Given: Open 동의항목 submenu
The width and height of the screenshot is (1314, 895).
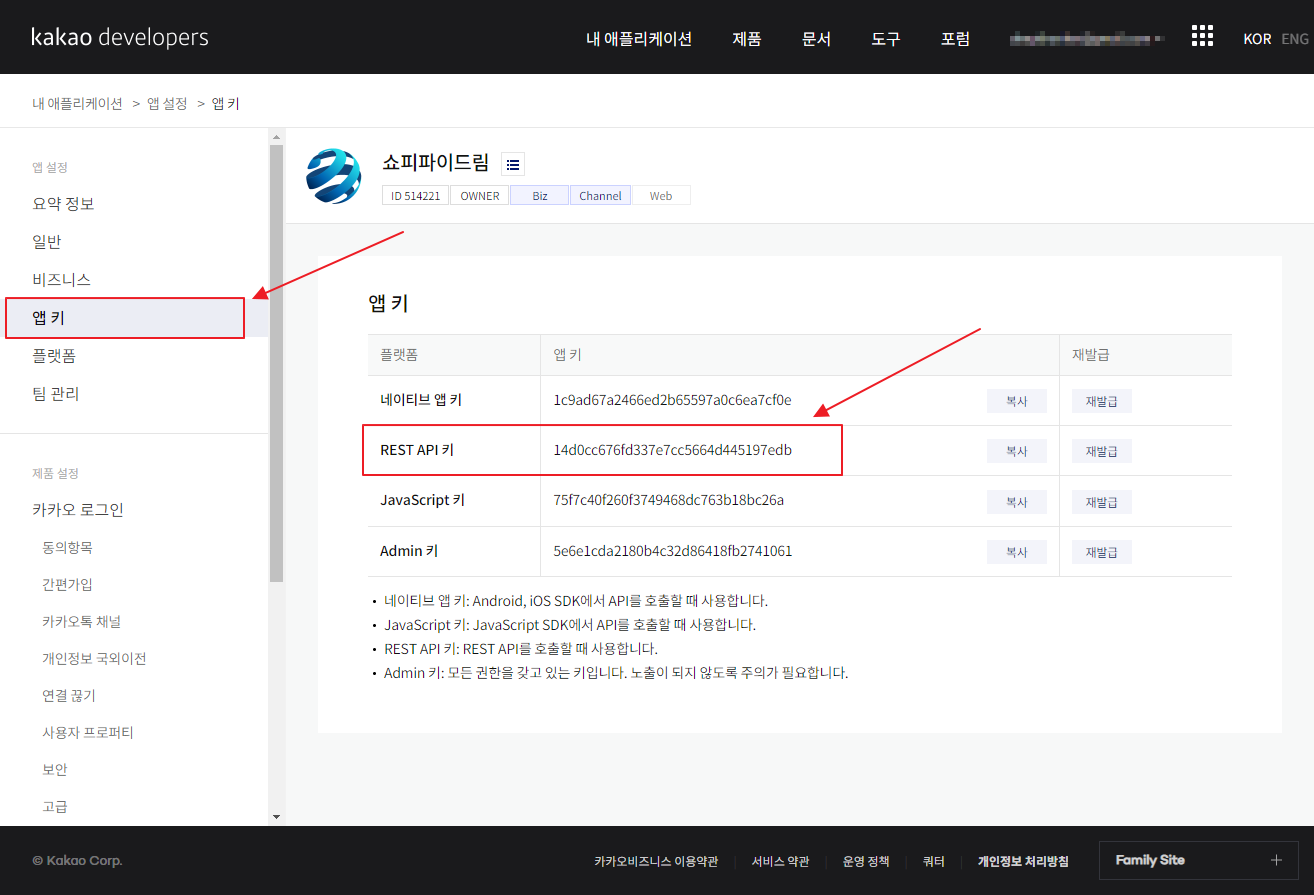Looking at the screenshot, I should click(67, 548).
